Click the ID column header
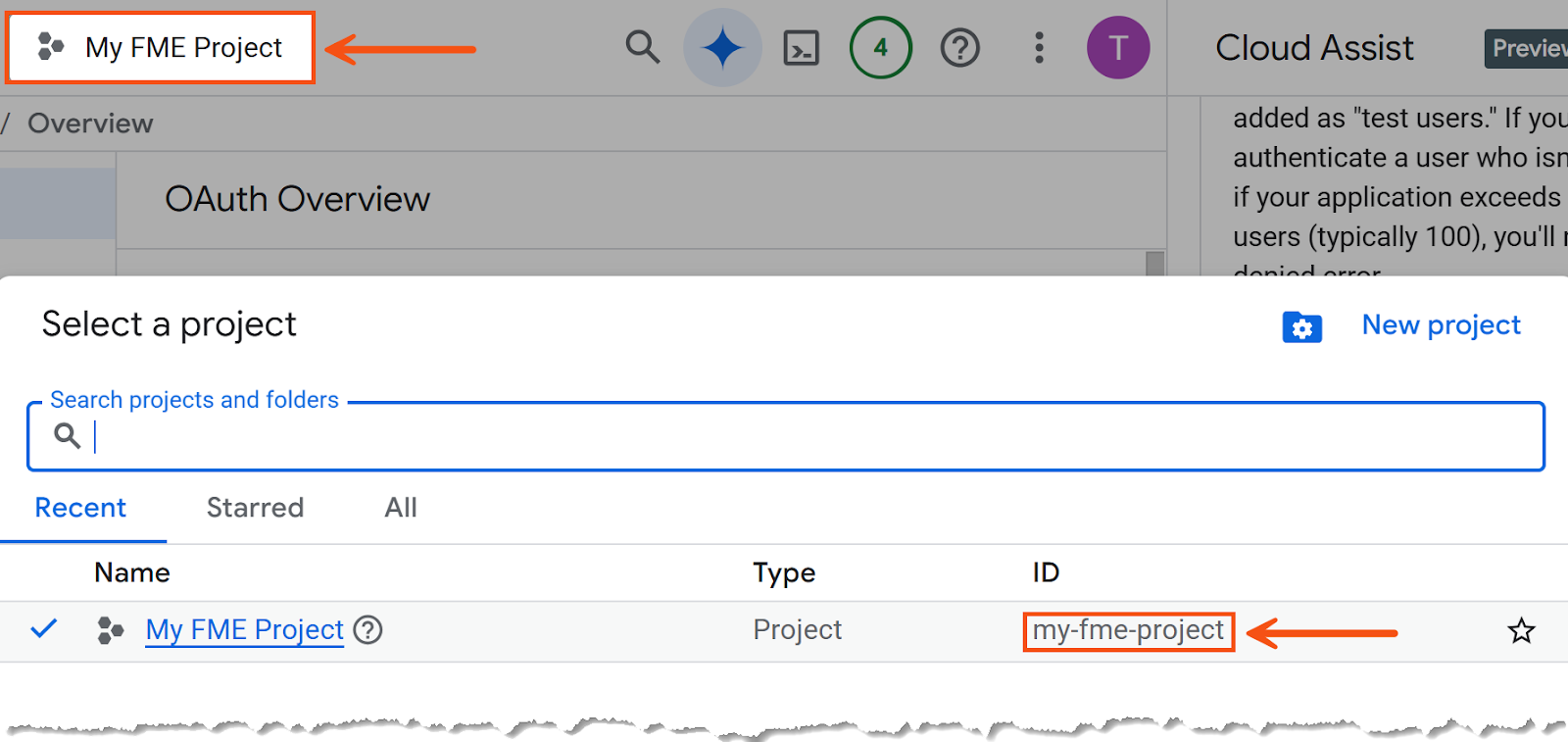Screen dimensions: 1568x742 click(1046, 572)
